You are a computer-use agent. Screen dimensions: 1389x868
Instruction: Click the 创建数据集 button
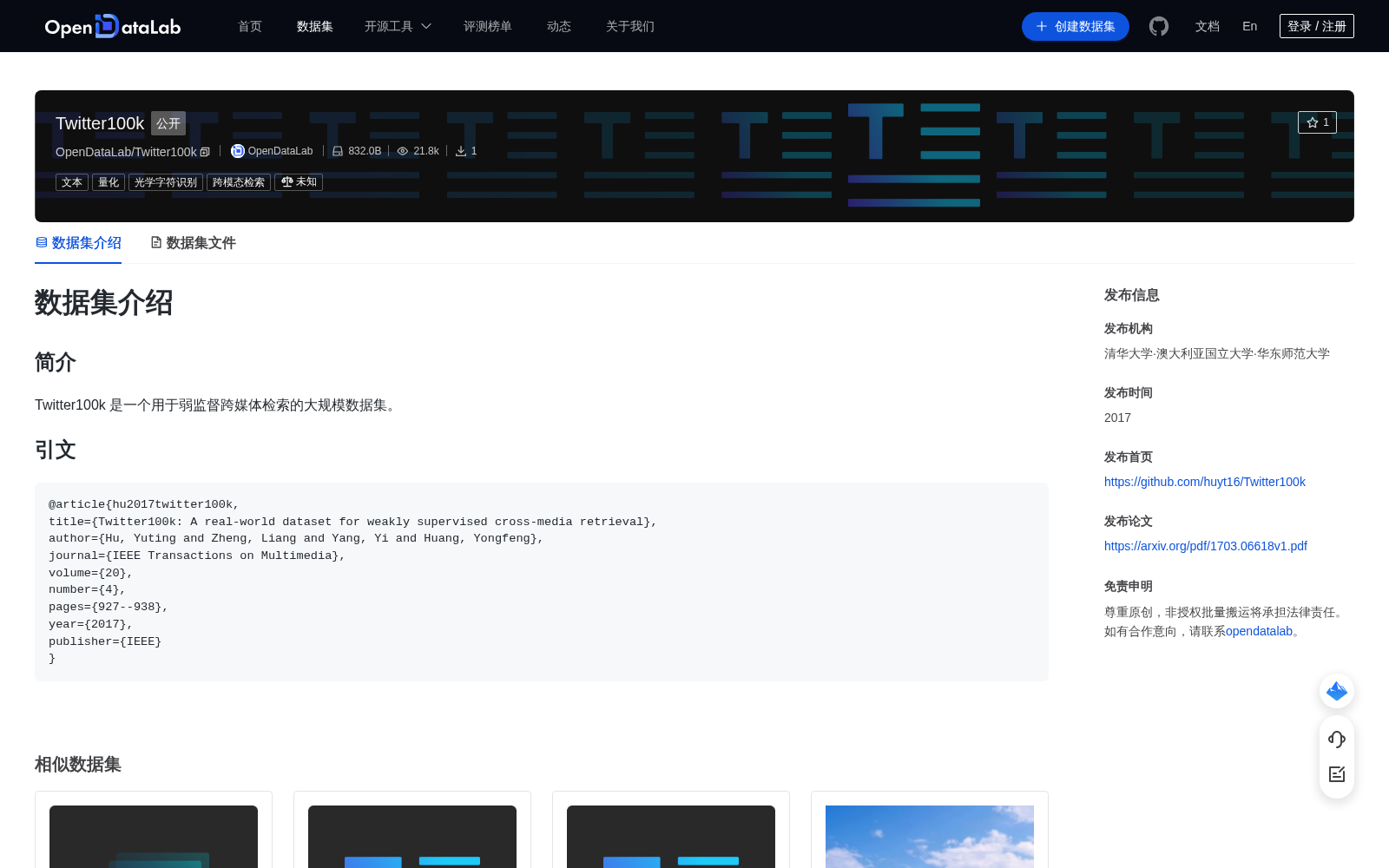[1076, 26]
